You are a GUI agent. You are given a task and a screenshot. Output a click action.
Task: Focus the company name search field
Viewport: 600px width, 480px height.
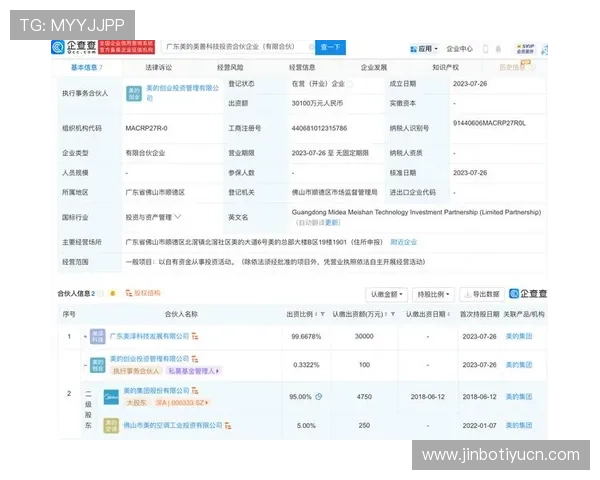[238, 47]
